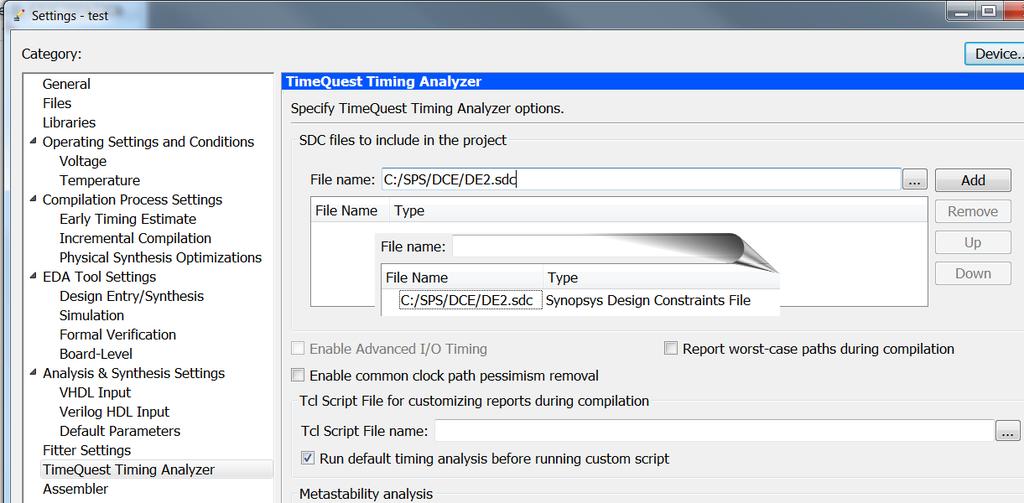This screenshot has height=503, width=1024.
Task: Select Physical Synthesis Optimizations category
Action: [161, 257]
